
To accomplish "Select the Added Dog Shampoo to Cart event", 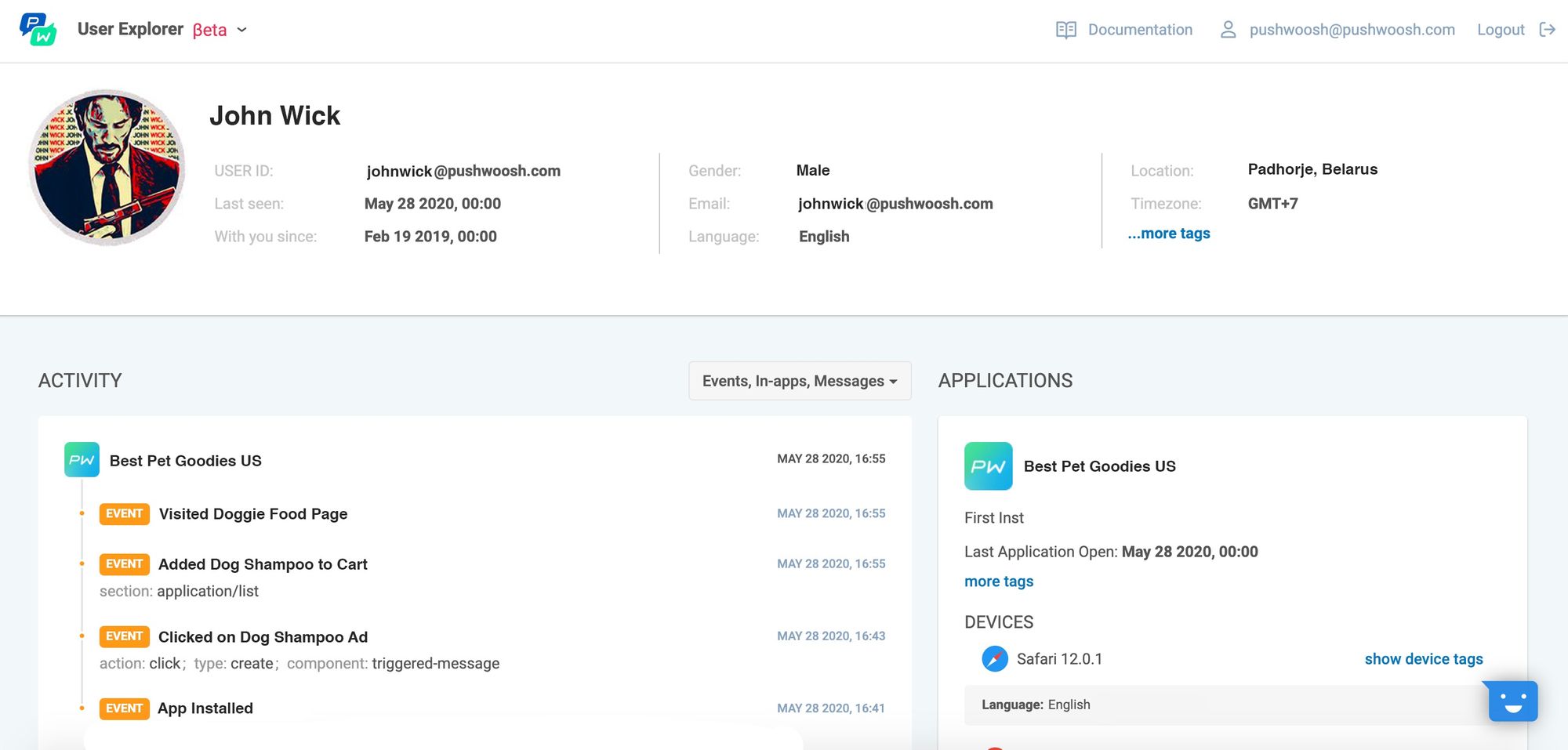I will (x=263, y=564).
